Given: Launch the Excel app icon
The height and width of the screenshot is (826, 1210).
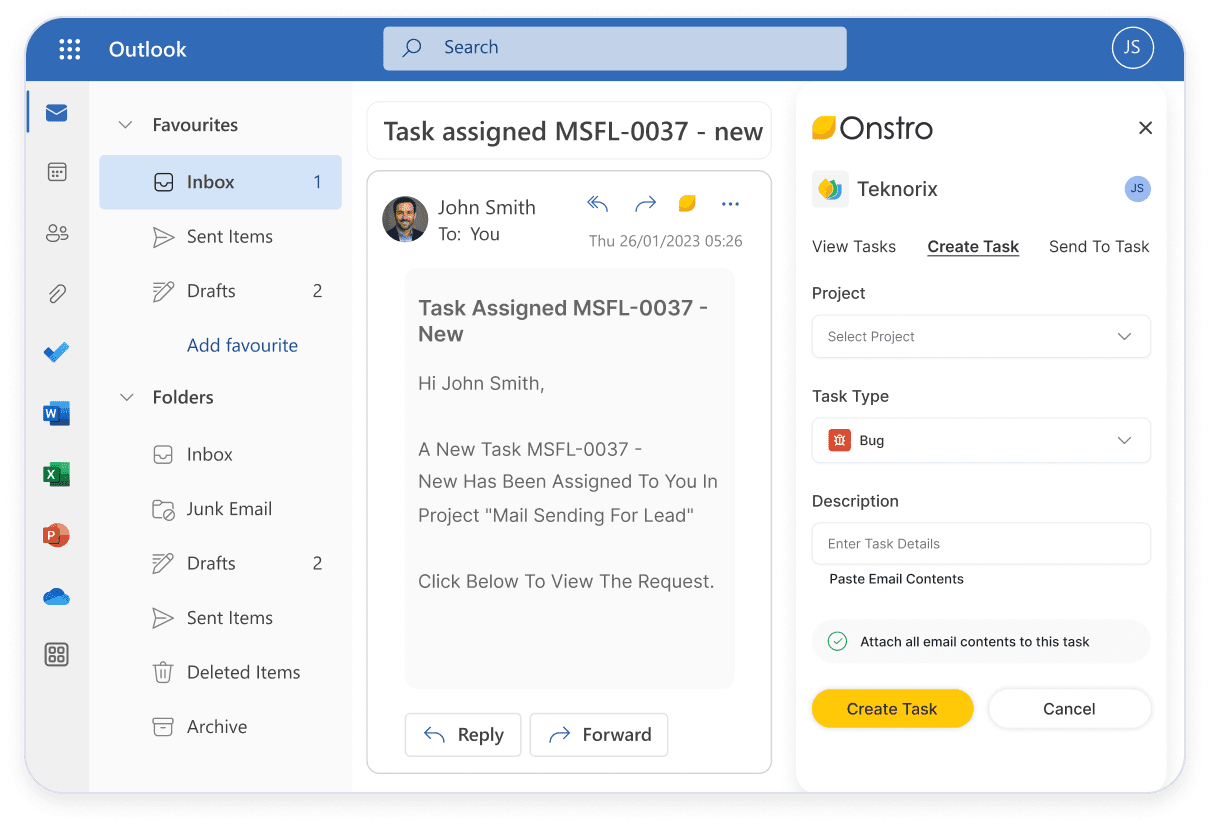Looking at the screenshot, I should [57, 474].
